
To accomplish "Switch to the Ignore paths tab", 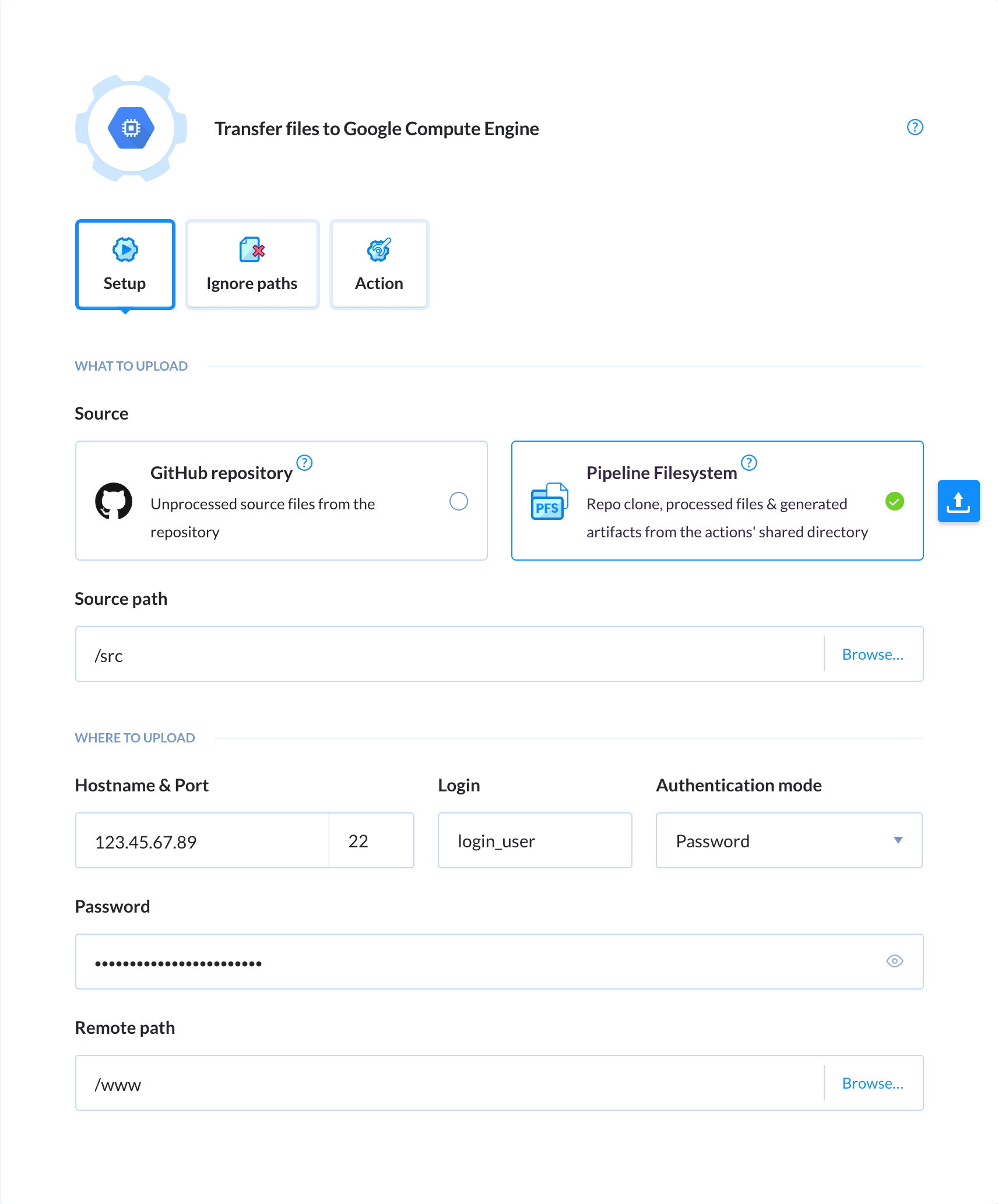I will pos(251,264).
